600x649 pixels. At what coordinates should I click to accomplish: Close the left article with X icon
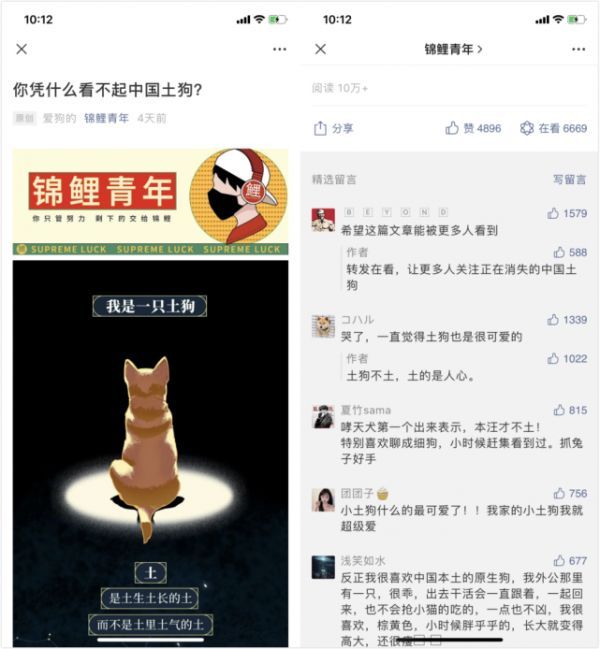[22, 49]
